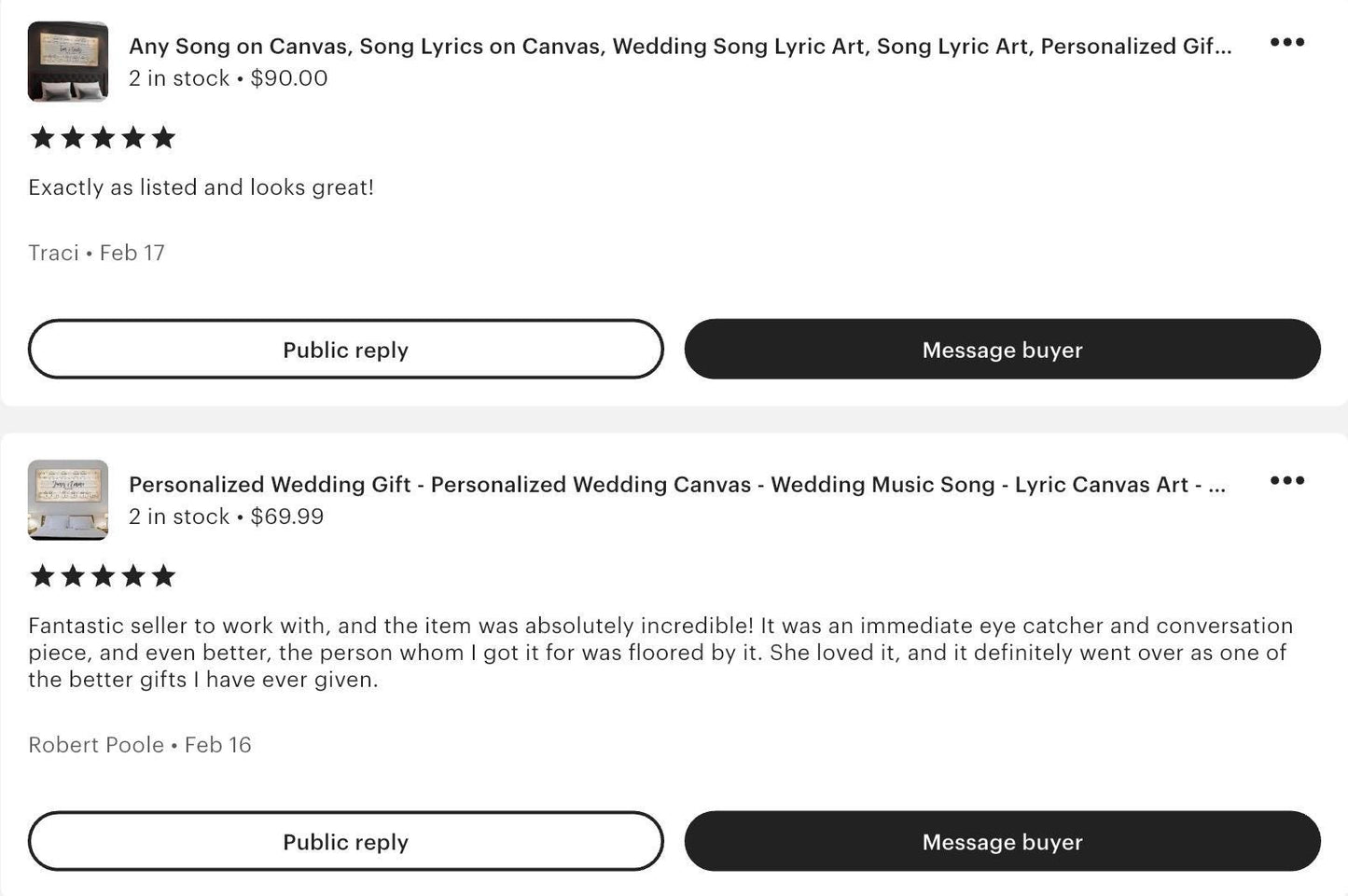The height and width of the screenshot is (896, 1348).
Task: Click Message buyer on Traci's review
Action: pos(1002,349)
